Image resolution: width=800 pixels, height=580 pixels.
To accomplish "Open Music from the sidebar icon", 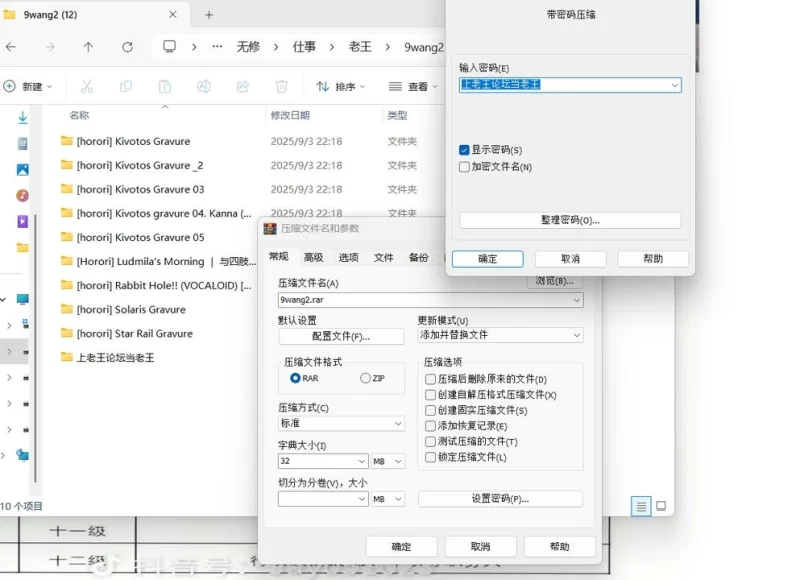I will click(22, 195).
